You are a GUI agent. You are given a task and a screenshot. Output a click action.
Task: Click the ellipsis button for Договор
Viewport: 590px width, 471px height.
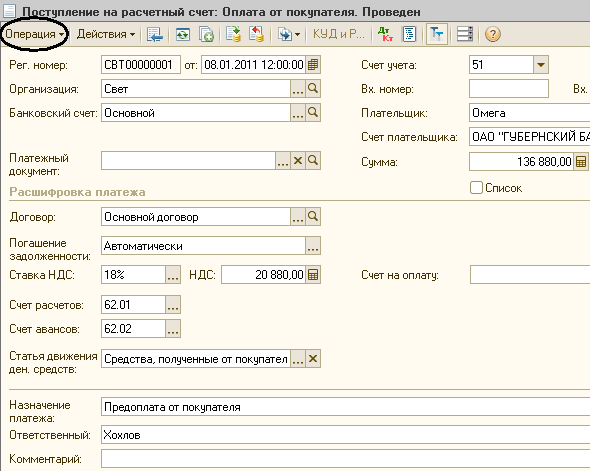tap(298, 217)
